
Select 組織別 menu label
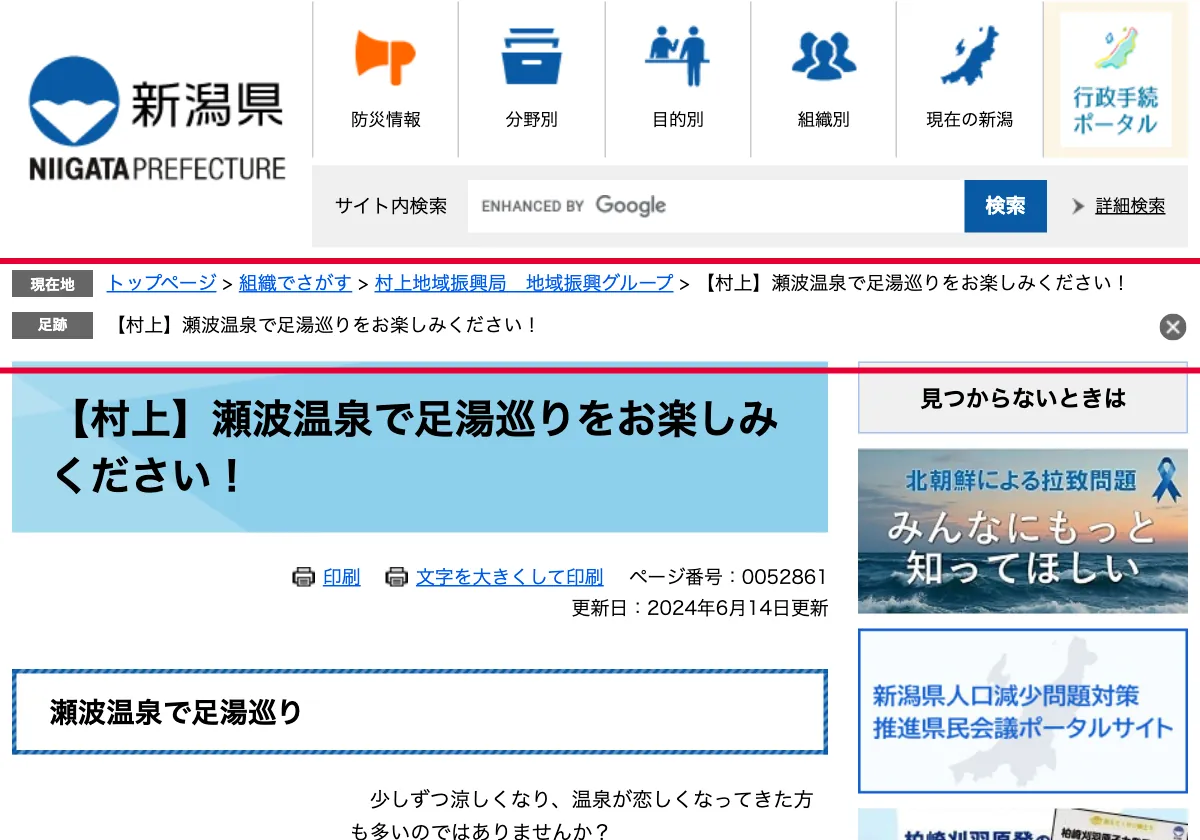click(823, 120)
